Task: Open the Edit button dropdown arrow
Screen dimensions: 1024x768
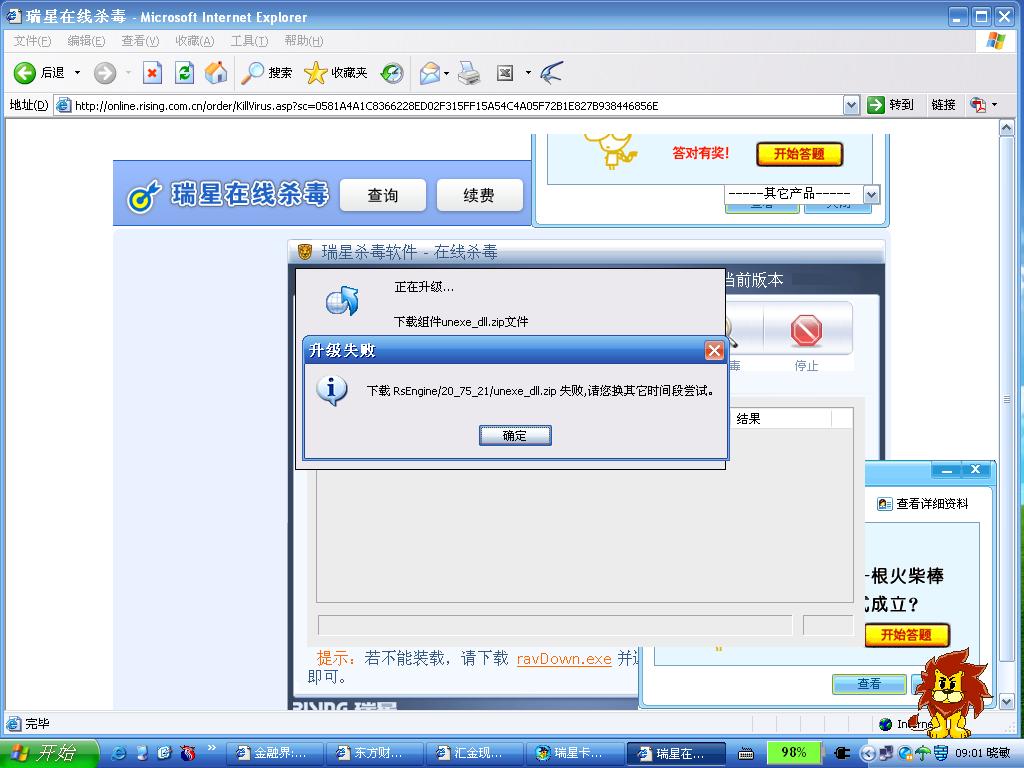Action: tap(528, 72)
